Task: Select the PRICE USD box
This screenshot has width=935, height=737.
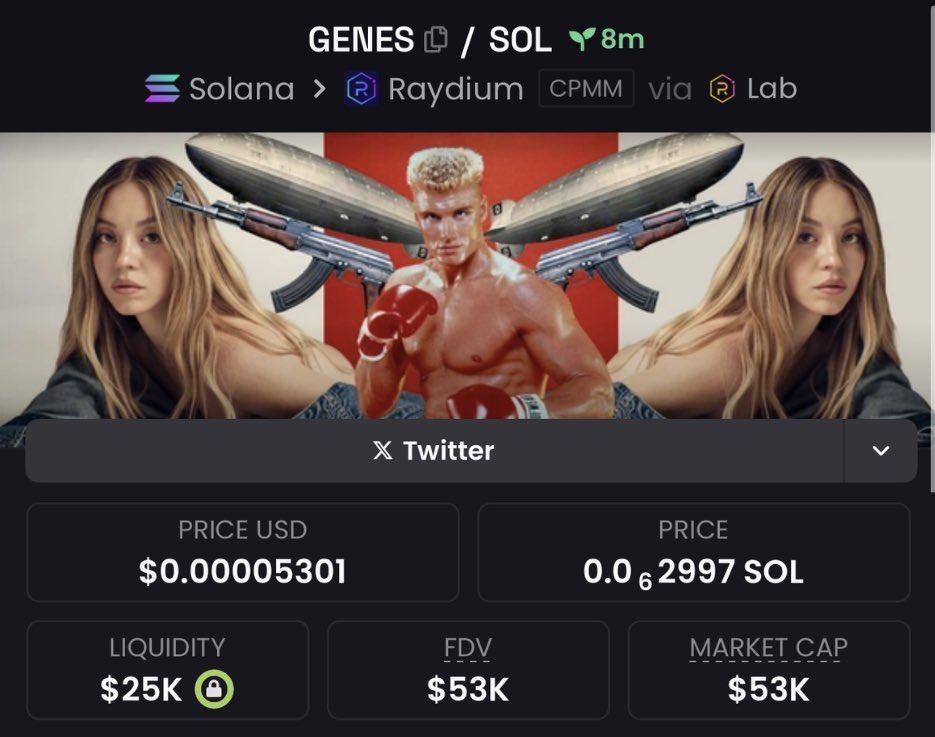Action: pyautogui.click(x=243, y=552)
